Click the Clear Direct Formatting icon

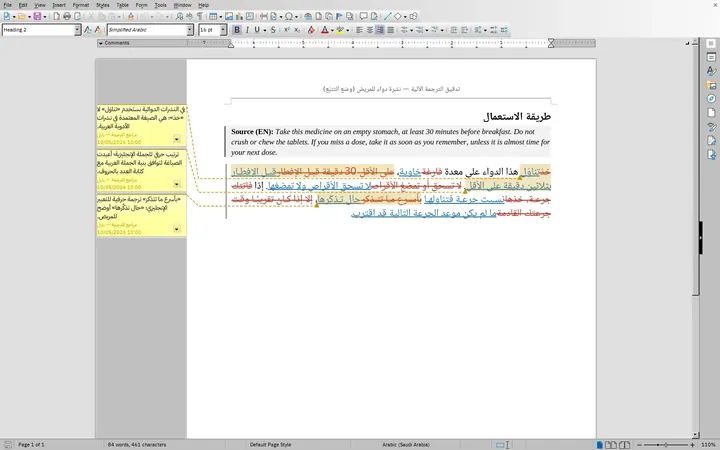pos(311,30)
